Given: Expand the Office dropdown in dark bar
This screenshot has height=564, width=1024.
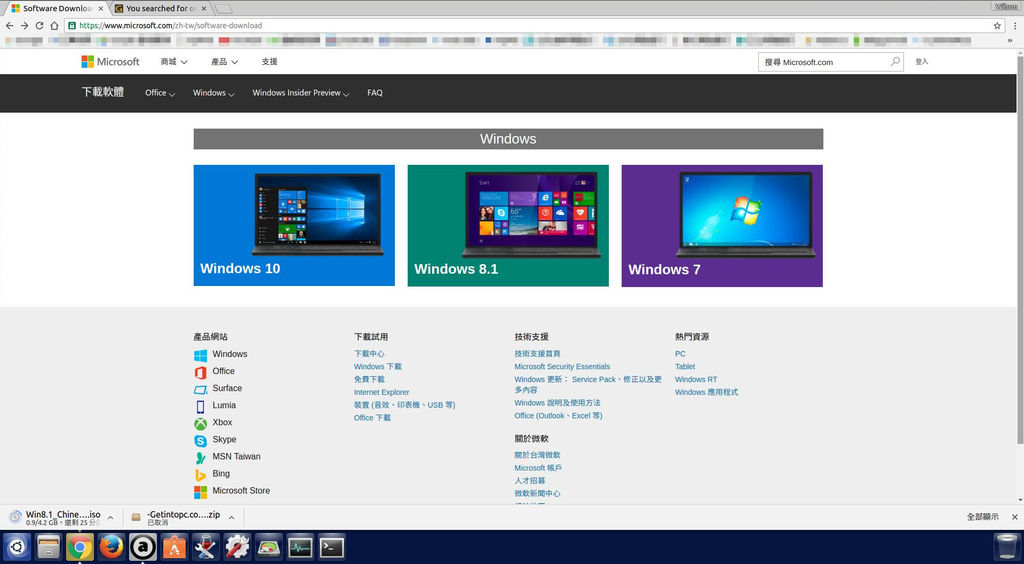Looking at the screenshot, I should click(x=160, y=93).
